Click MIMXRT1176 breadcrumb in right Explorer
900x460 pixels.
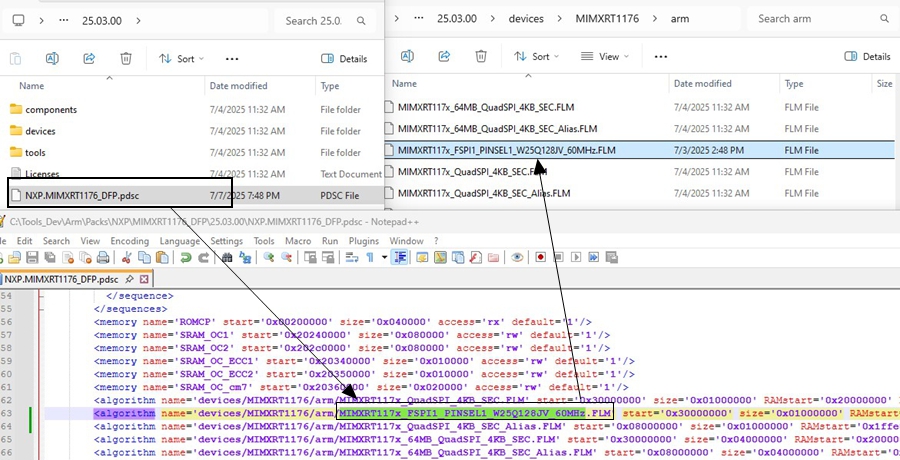coord(607,18)
